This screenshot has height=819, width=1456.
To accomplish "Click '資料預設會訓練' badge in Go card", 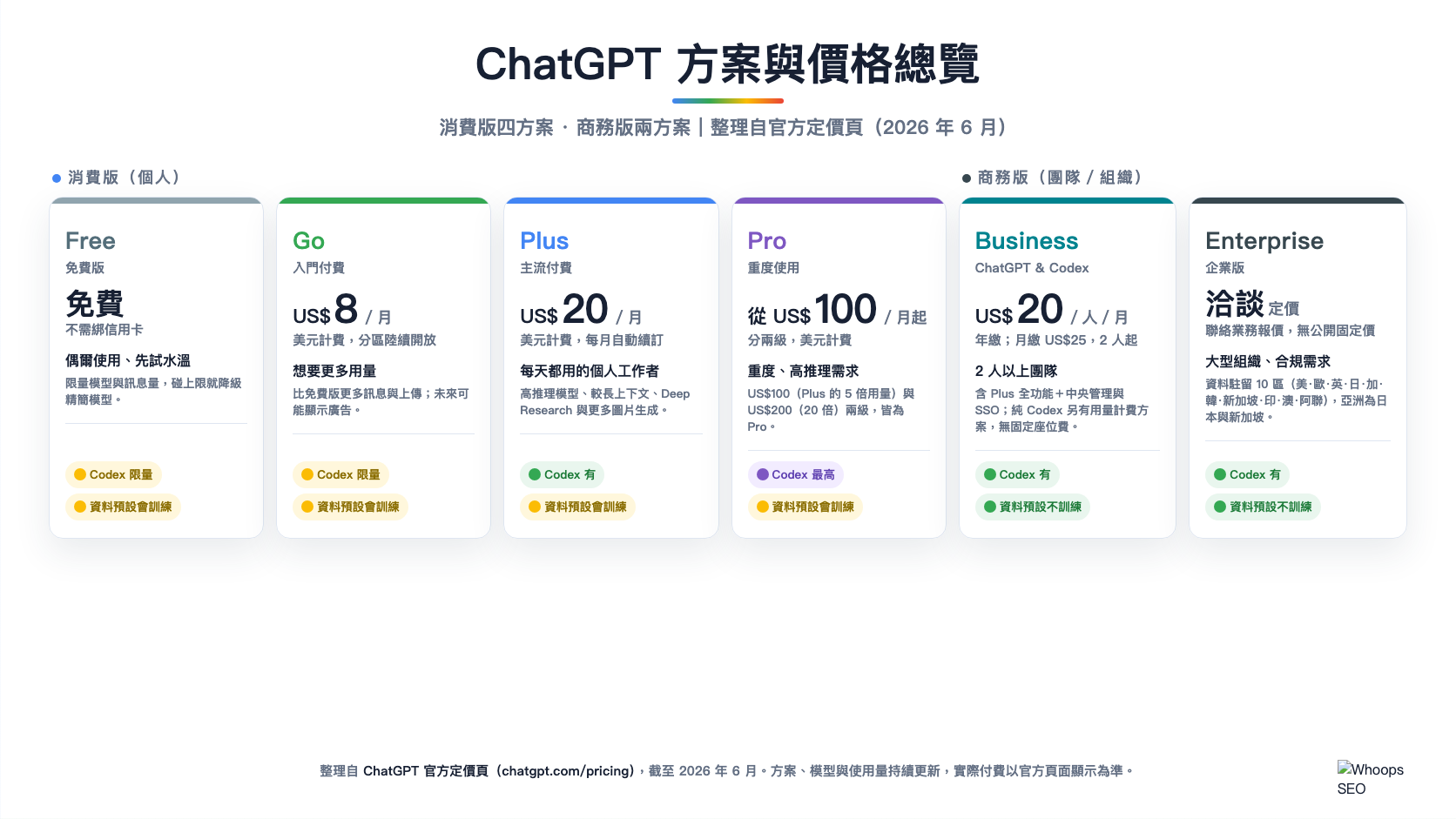I will [350, 507].
